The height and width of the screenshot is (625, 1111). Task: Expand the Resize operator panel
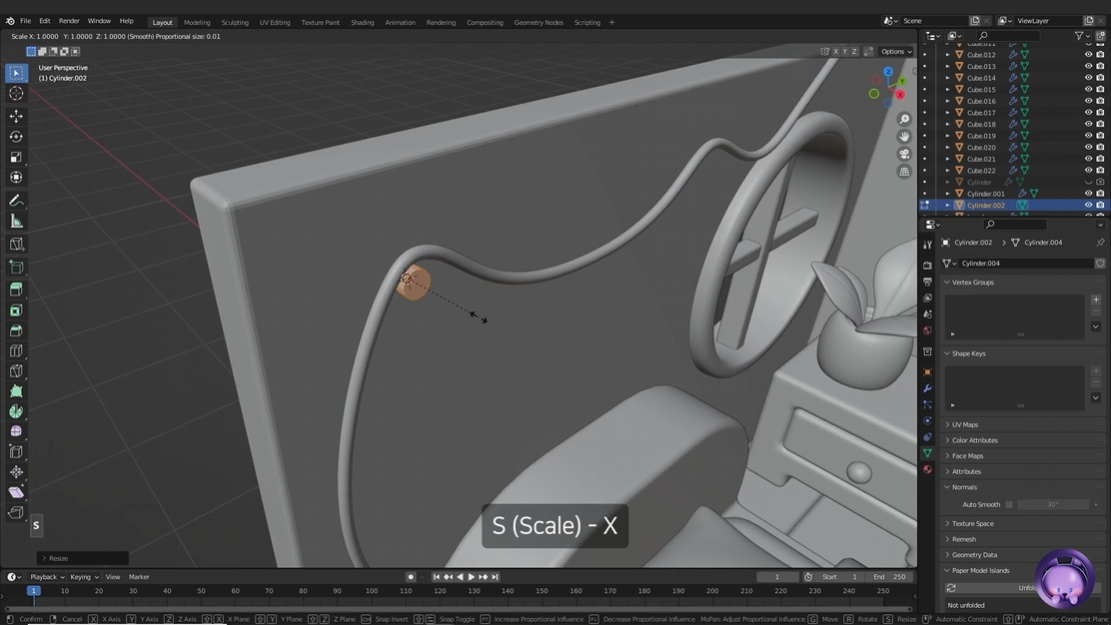[x=82, y=558]
